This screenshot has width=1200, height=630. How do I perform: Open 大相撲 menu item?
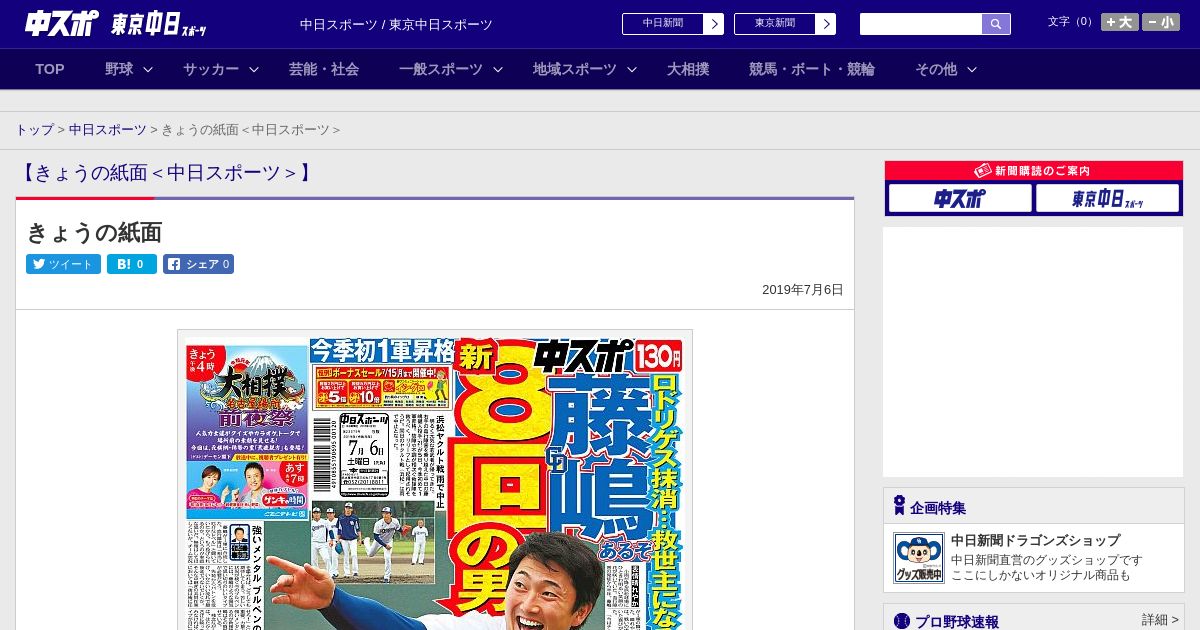688,69
